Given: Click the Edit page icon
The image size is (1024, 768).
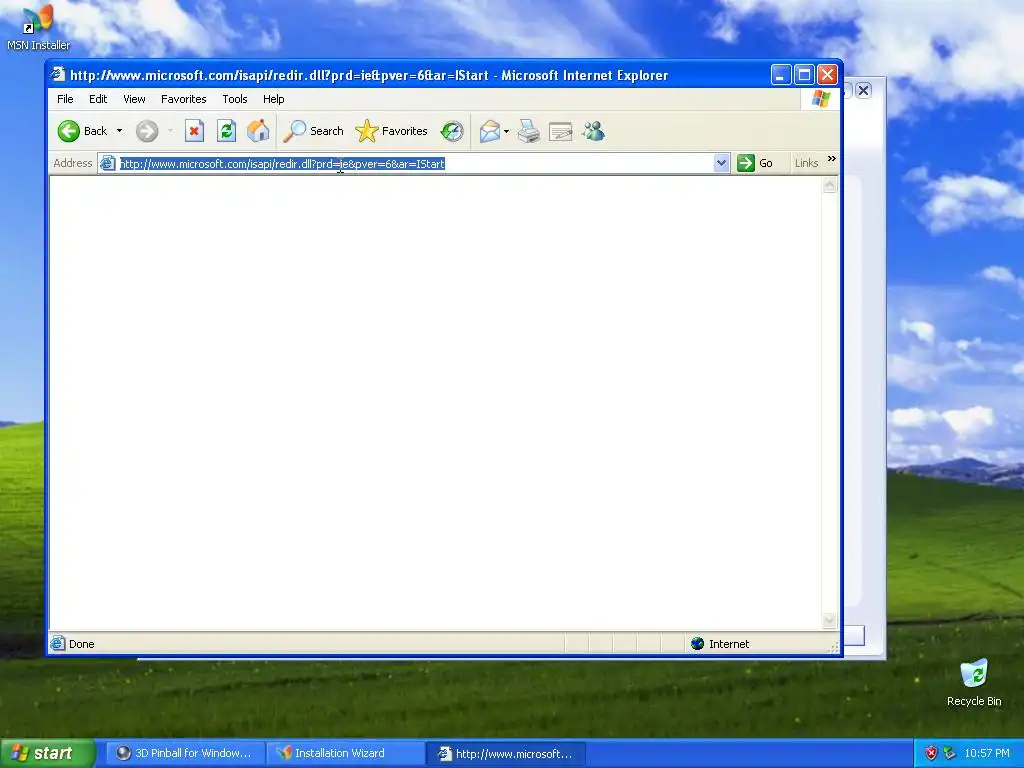Looking at the screenshot, I should coord(560,131).
